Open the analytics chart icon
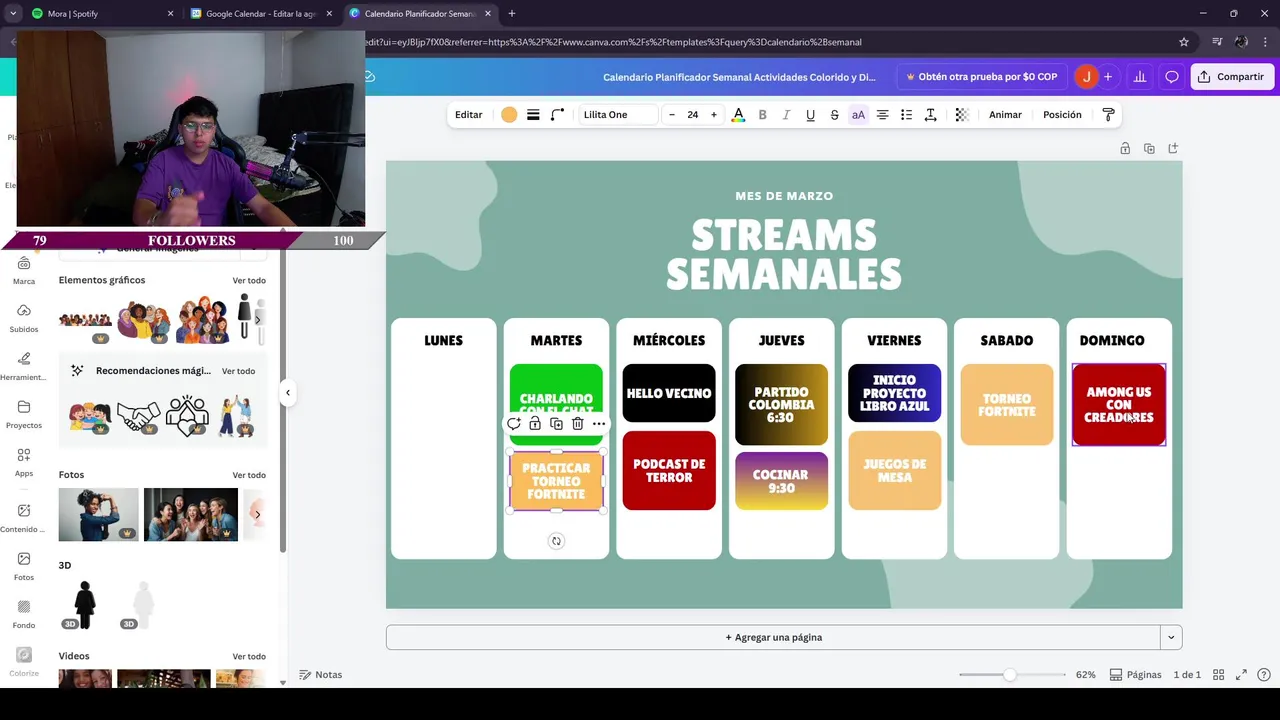 1139,77
